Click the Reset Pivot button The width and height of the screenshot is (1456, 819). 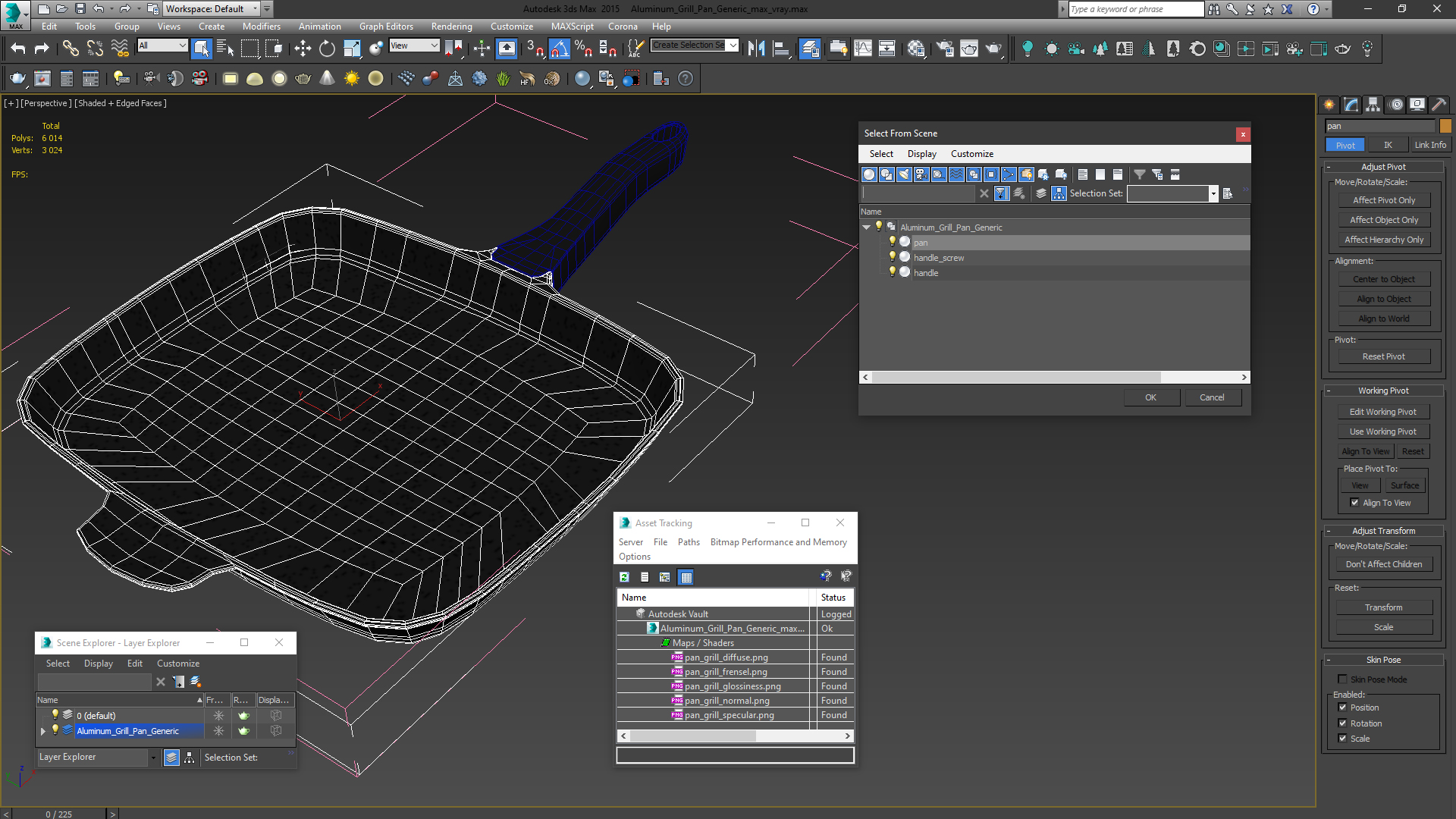1384,356
